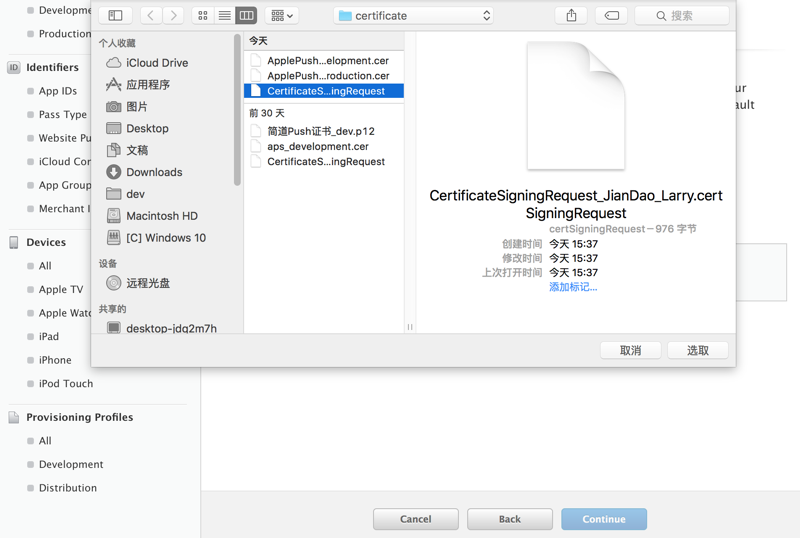The image size is (800, 538).
Task: Focus the 搜索 search field
Action: [682, 15]
